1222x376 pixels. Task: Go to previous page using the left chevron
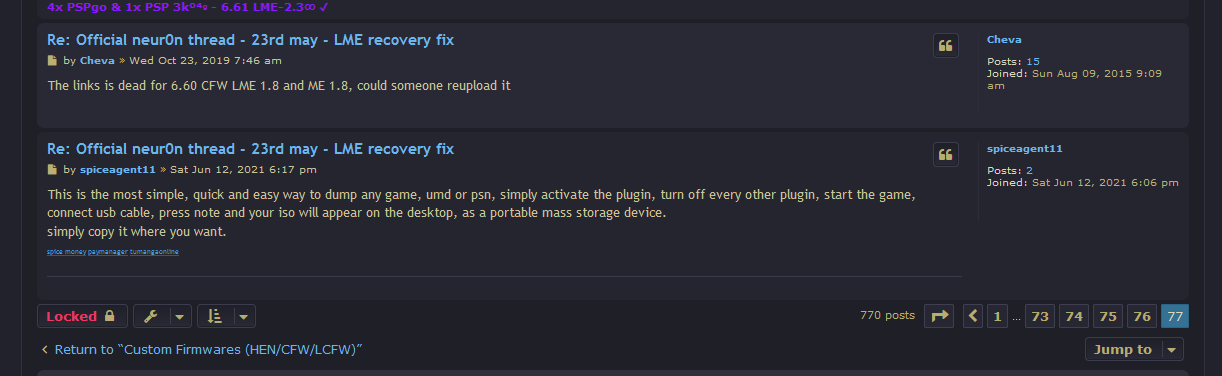973,316
